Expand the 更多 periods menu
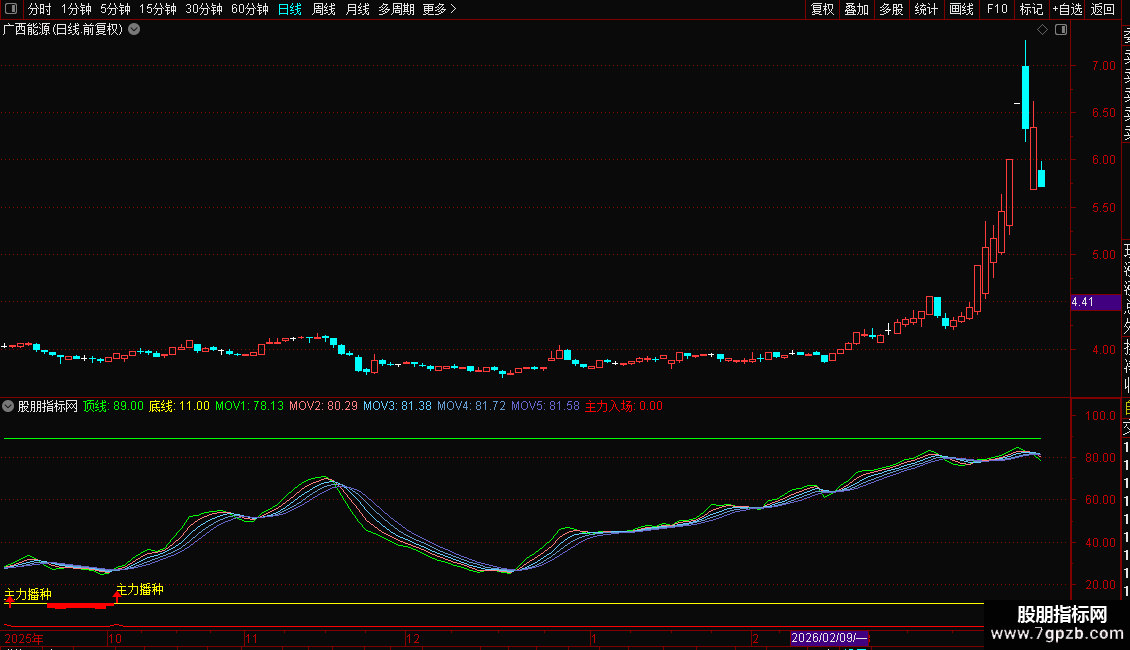 click(x=439, y=9)
